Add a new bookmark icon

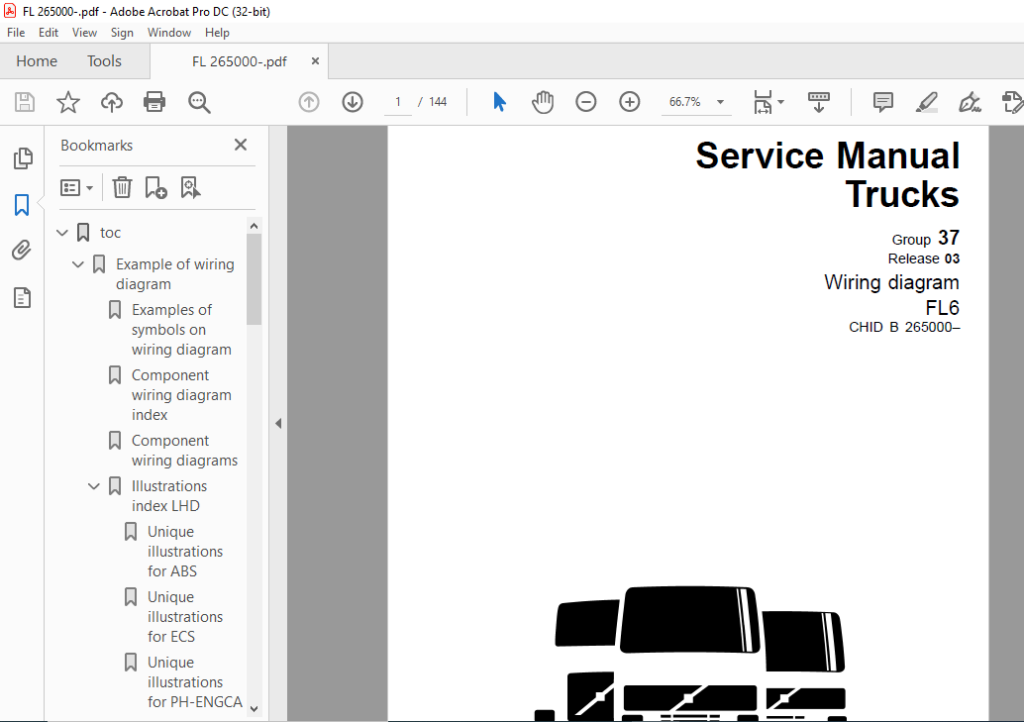[155, 188]
